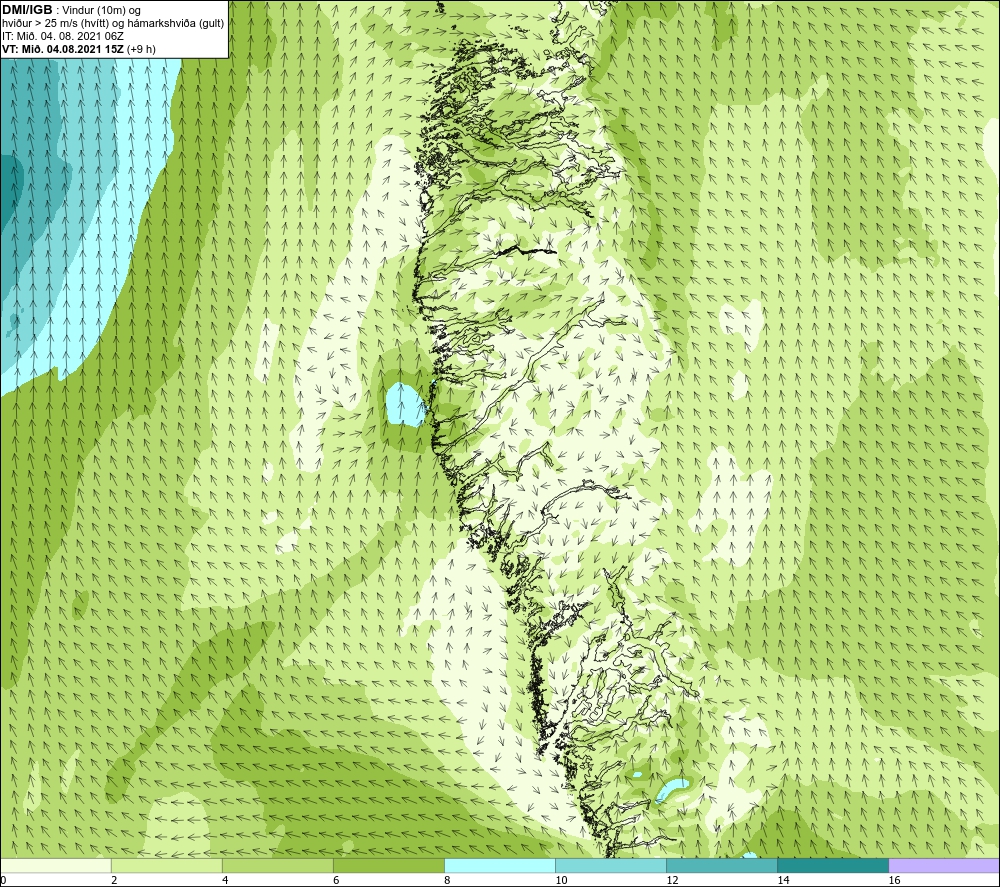Click the cyan 8–10 m/s legend swatch

pos(499,865)
